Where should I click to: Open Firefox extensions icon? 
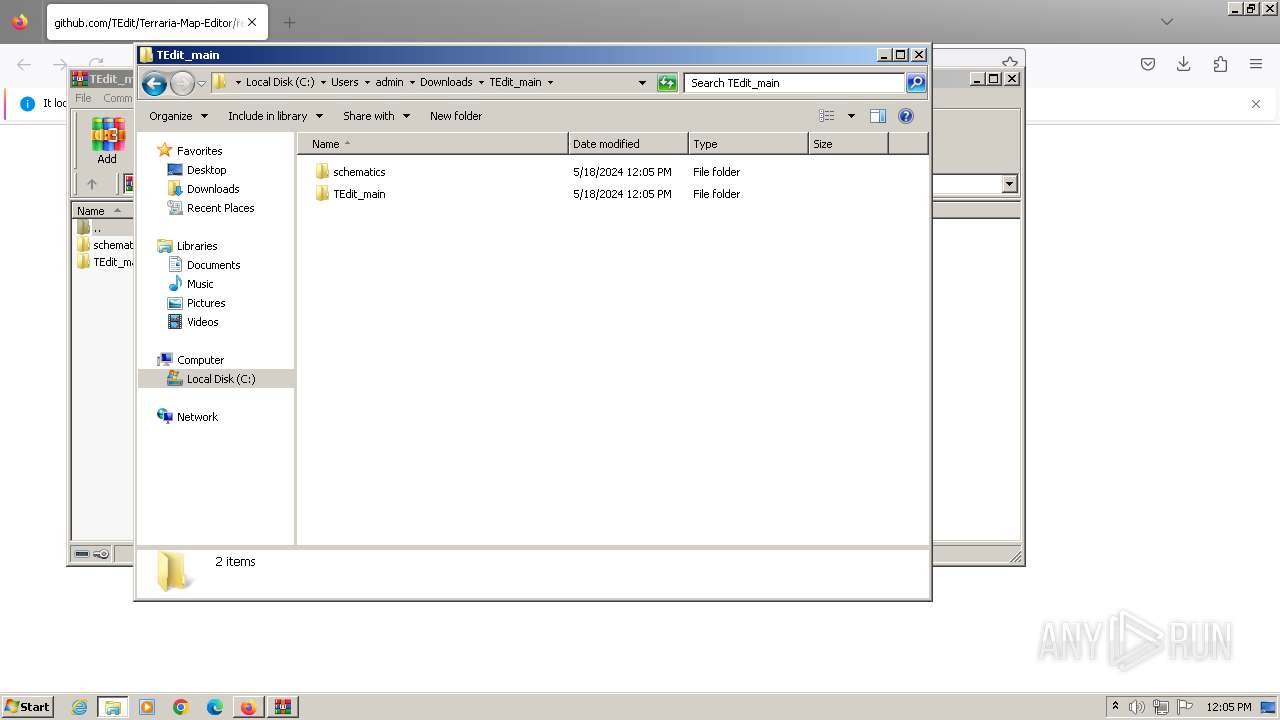point(1220,64)
